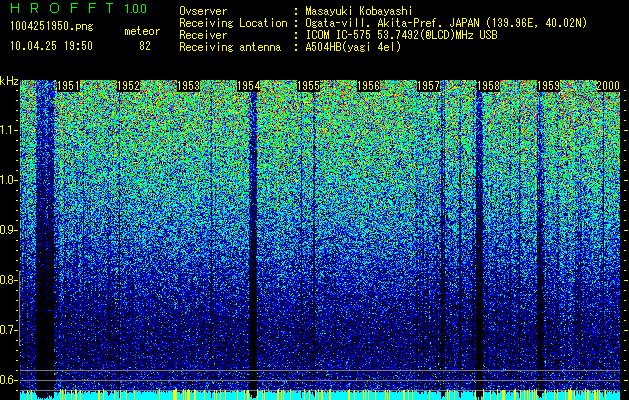Click the 0.8 kHz axis label

tap(8, 280)
